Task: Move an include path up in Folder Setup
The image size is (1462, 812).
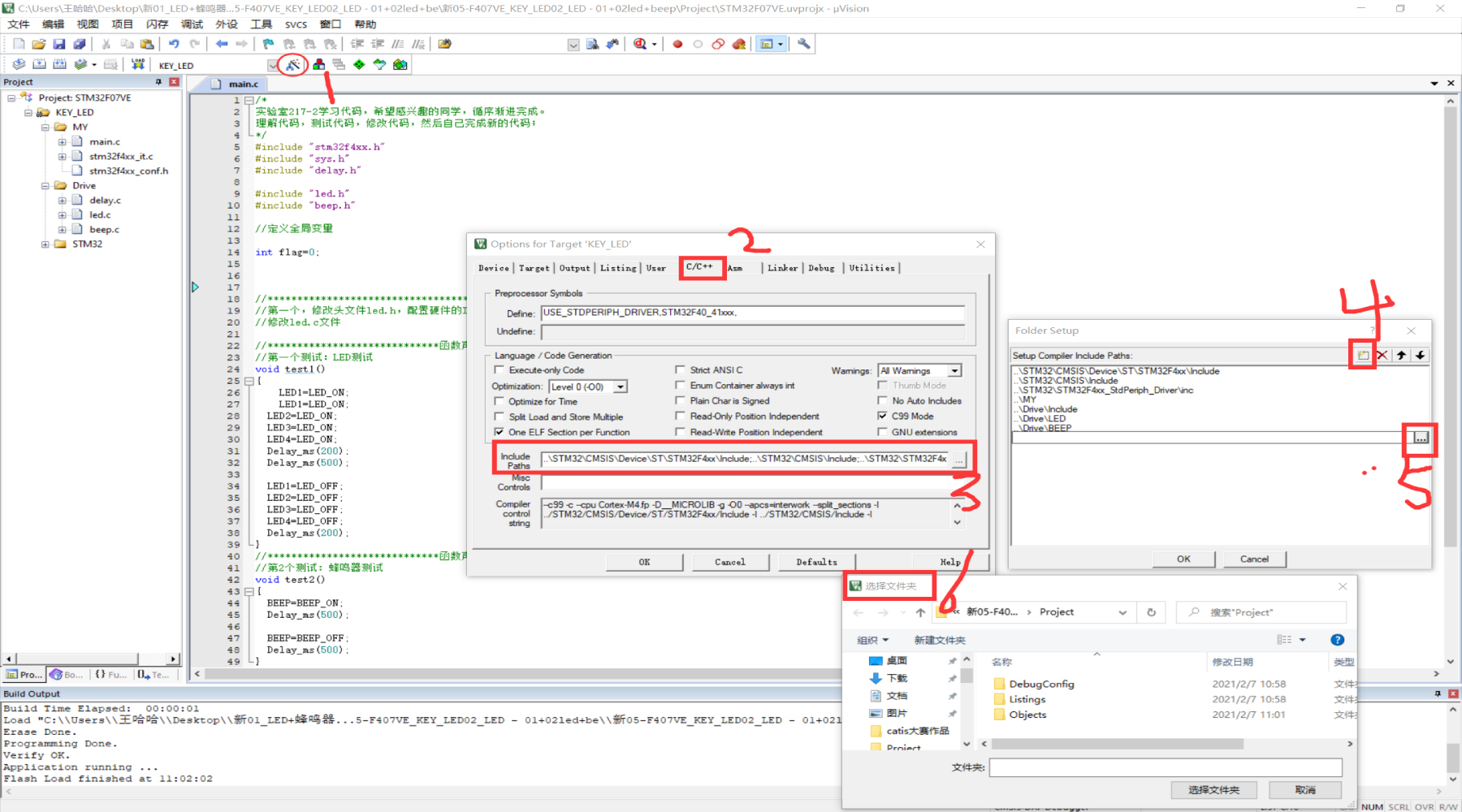Action: [1399, 356]
